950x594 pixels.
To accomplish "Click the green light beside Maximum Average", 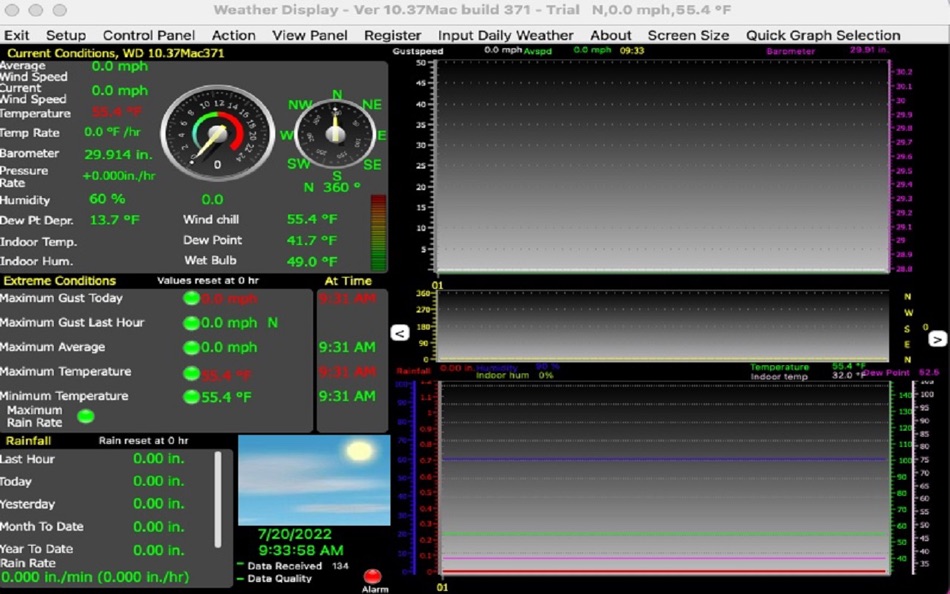I will [x=191, y=347].
